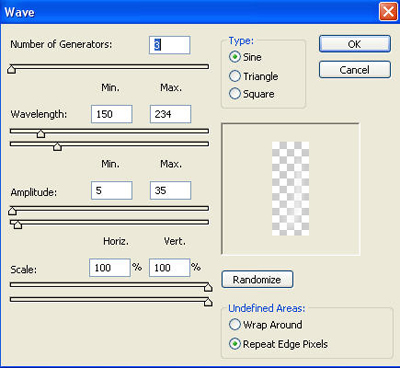Click the Amplitude Max field
The width and height of the screenshot is (400, 368).
(170, 190)
